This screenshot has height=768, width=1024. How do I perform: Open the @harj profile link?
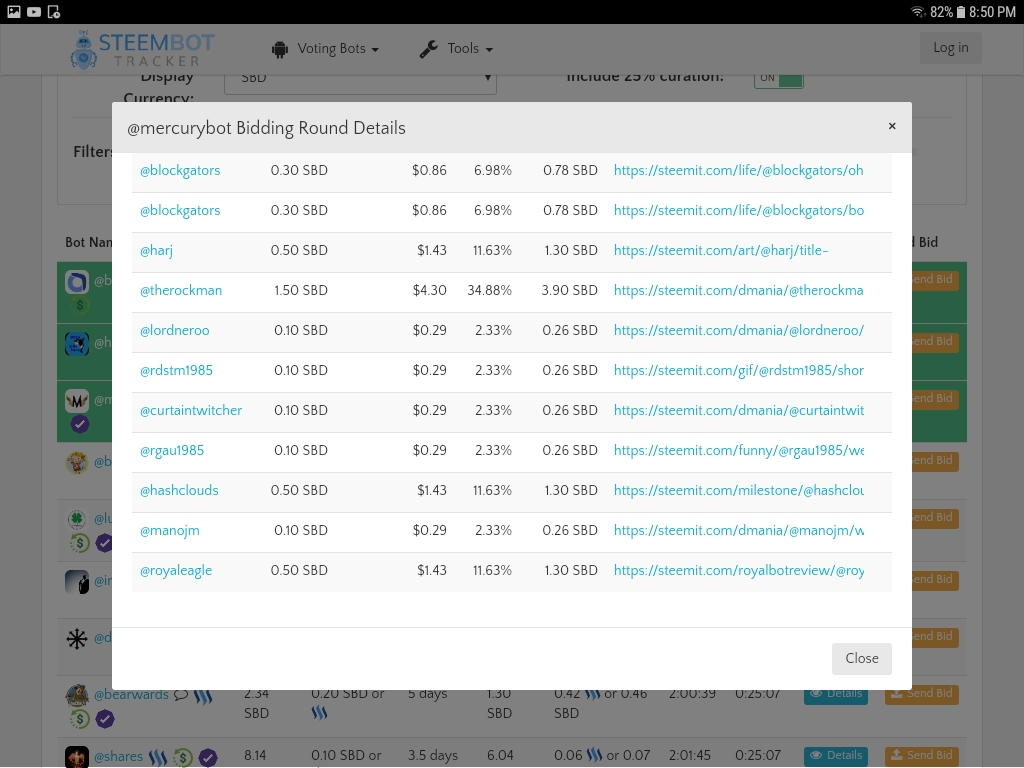pyautogui.click(x=156, y=251)
